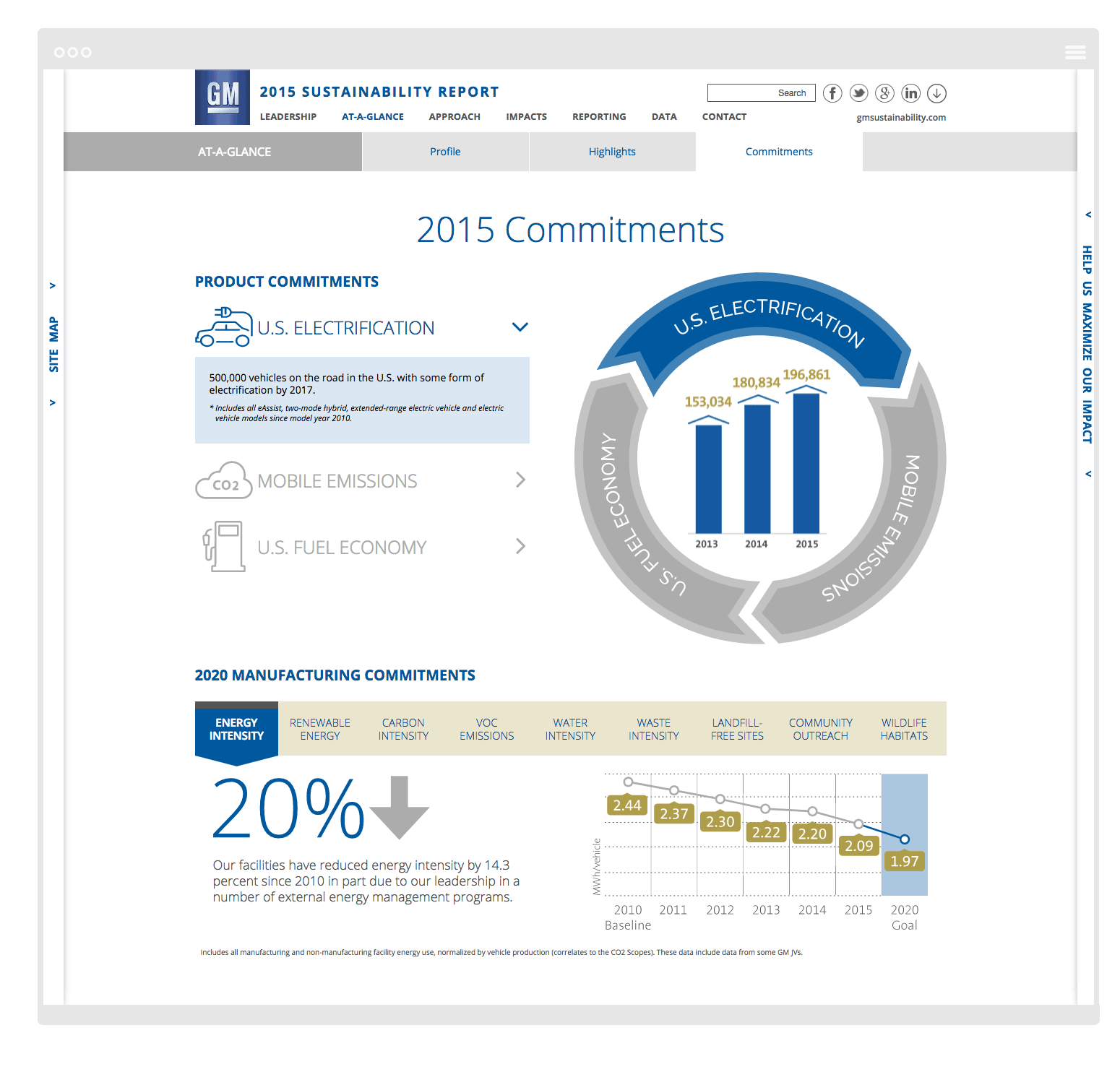Screen dimensions: 1120x1072
Task: Click upper arrow of Site Map panel
Action: (x=52, y=285)
